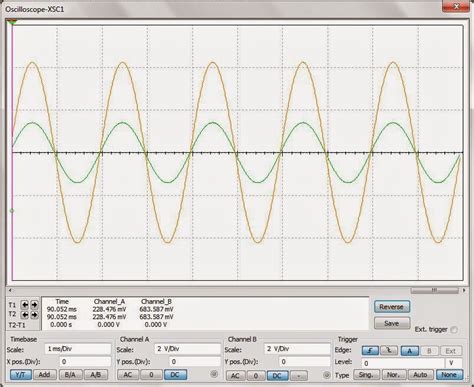Click Channel A Y pos. field
474x387 pixels.
point(195,361)
